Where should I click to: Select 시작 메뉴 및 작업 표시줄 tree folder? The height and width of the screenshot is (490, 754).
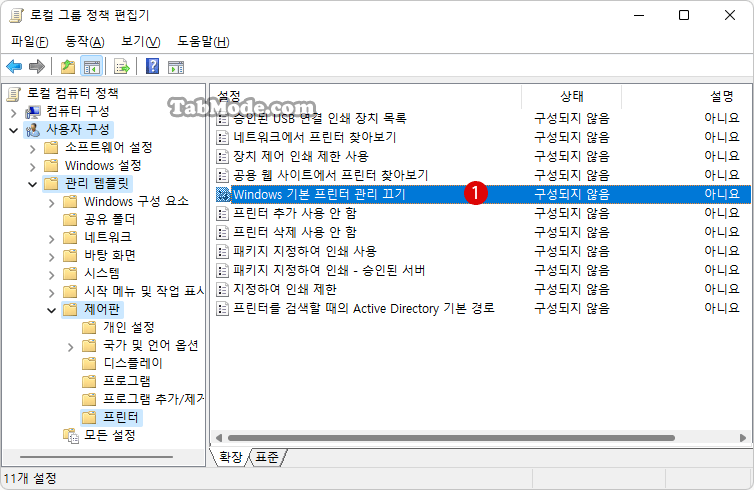coord(144,291)
